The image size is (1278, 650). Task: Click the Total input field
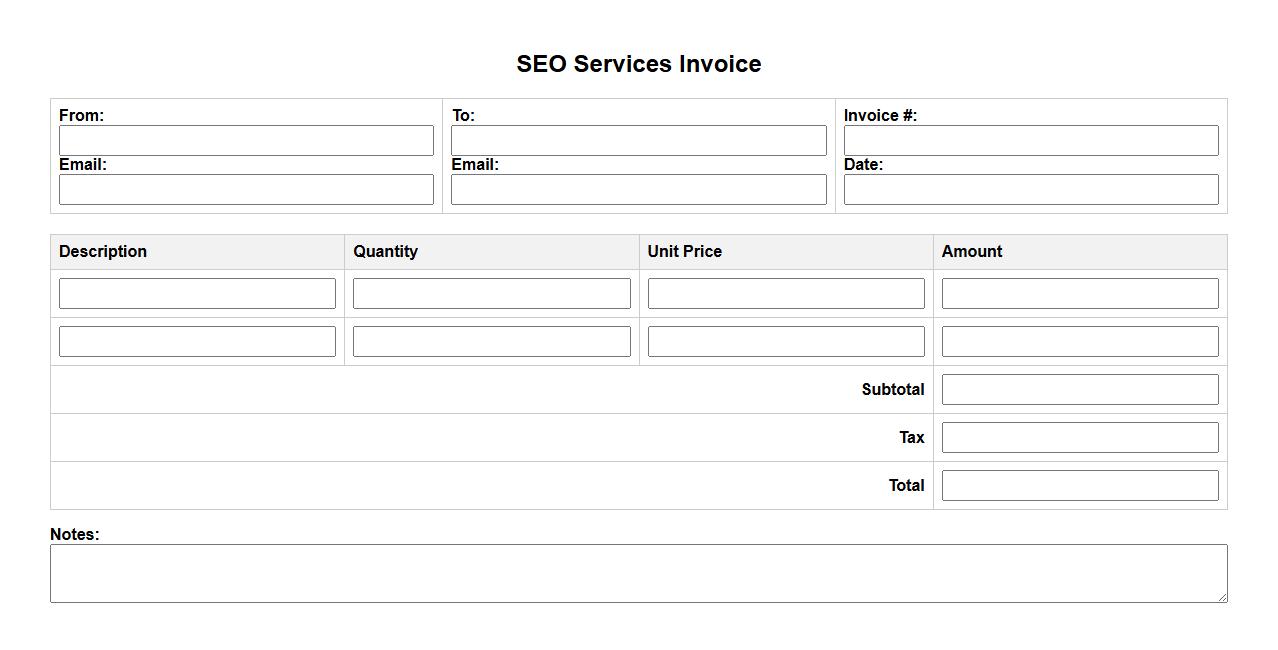pos(1080,485)
